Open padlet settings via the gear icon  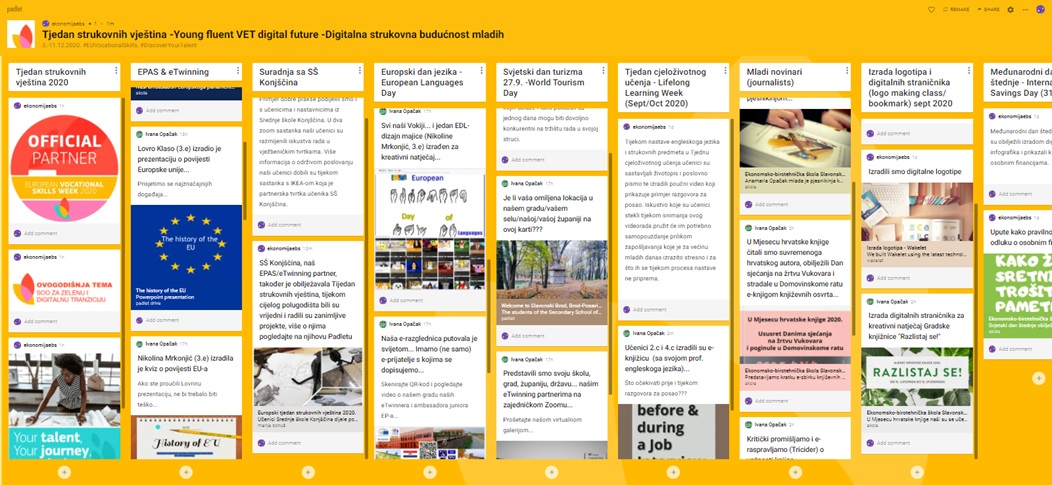point(1011,9)
